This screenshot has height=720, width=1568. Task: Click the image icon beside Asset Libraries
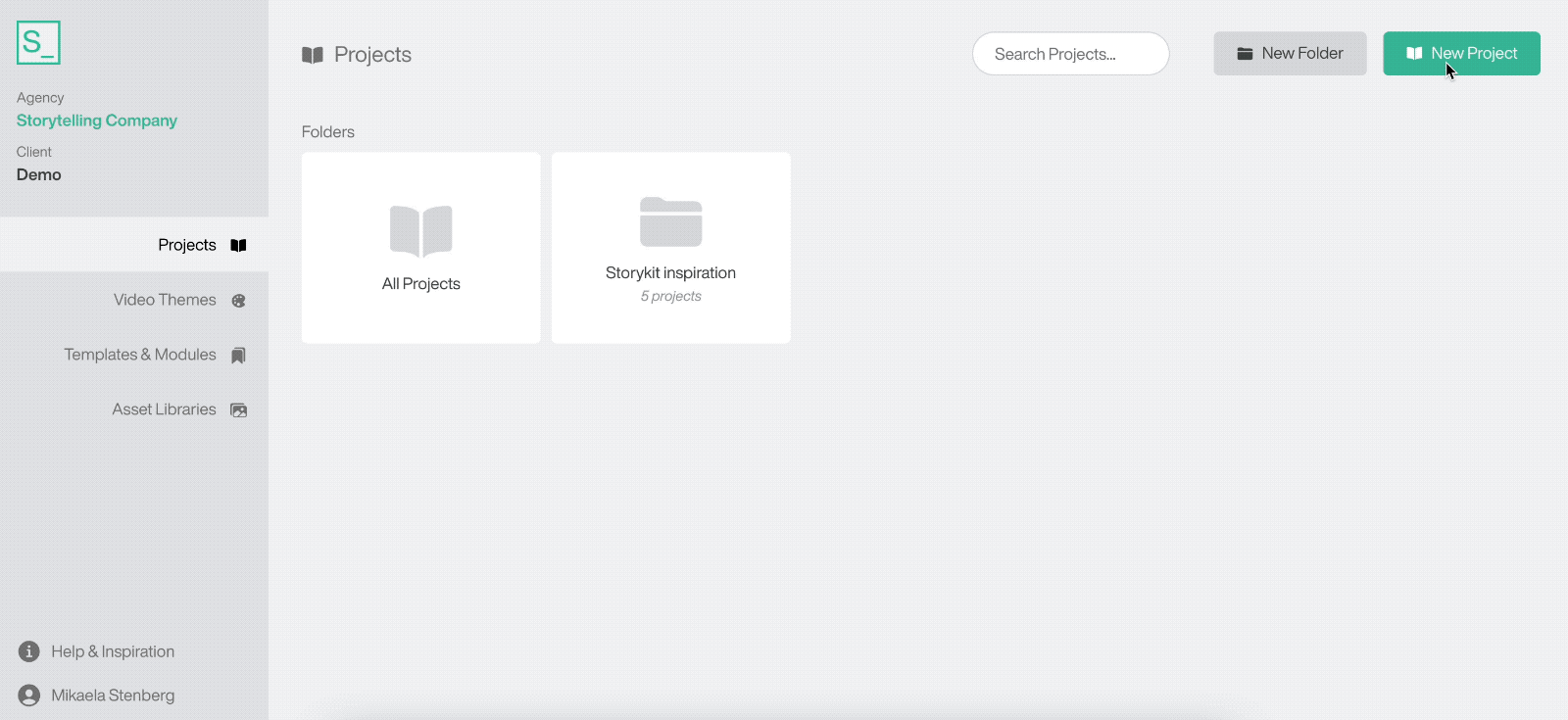(x=238, y=410)
